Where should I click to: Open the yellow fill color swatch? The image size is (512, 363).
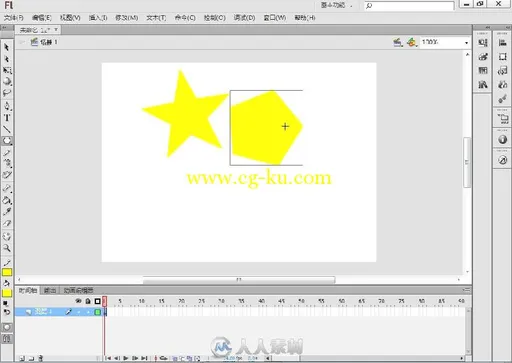(7, 293)
